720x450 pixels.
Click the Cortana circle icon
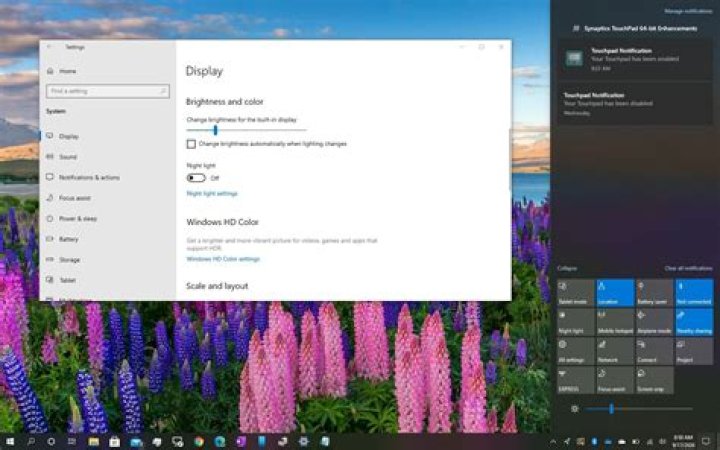(x=51, y=441)
